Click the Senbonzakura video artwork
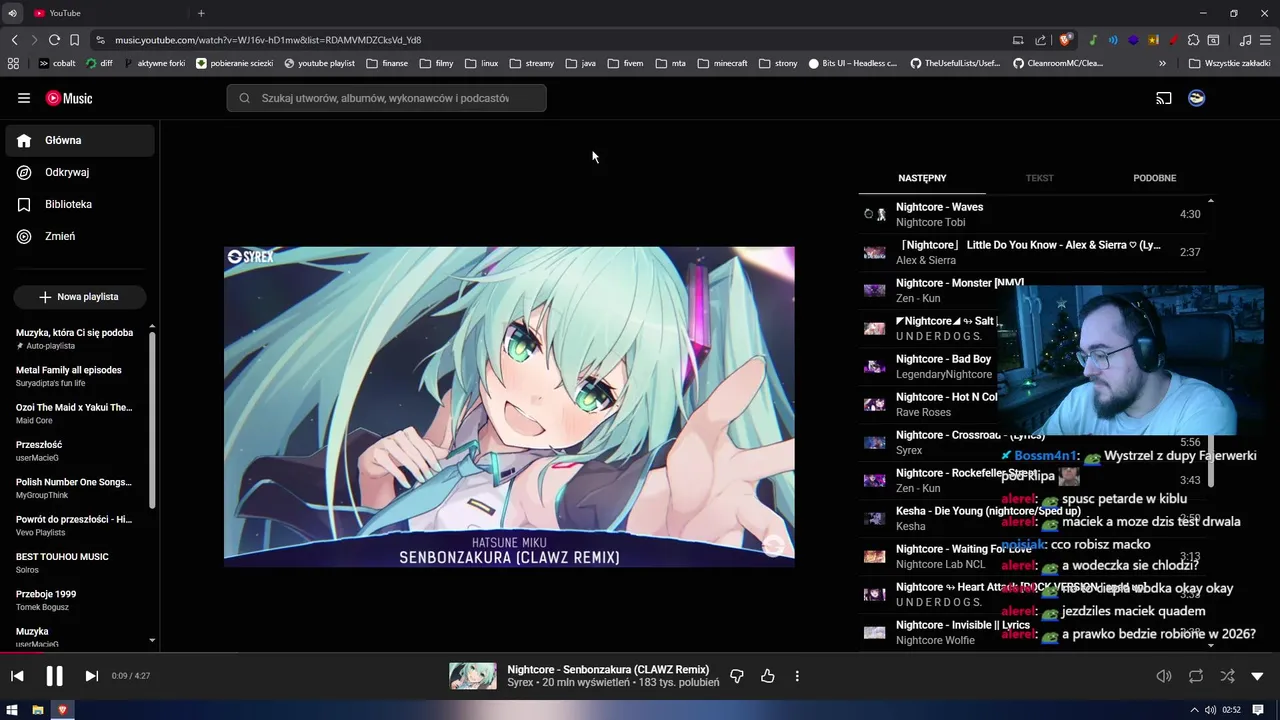Screen dimensions: 1280x720 [509, 407]
